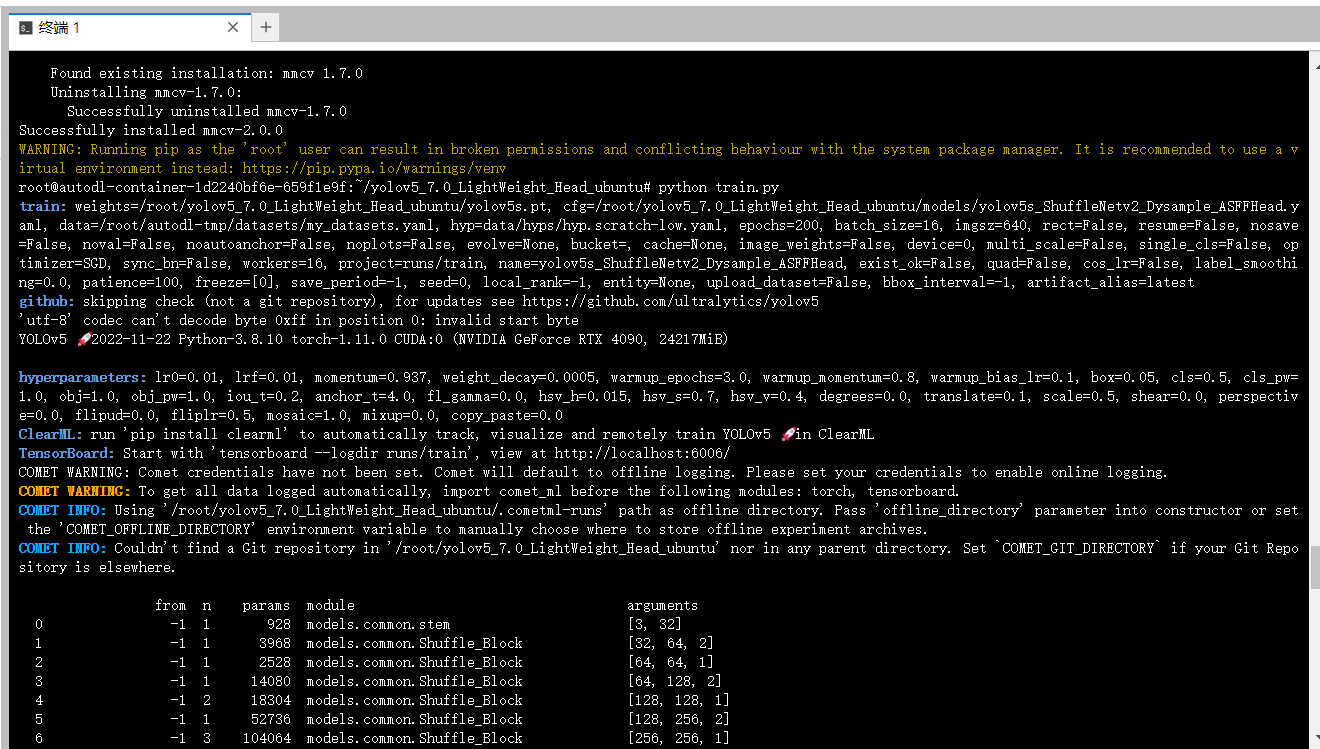The height and width of the screenshot is (749, 1320).
Task: Click 'Comet credentials have not been set' text
Action: coord(278,472)
